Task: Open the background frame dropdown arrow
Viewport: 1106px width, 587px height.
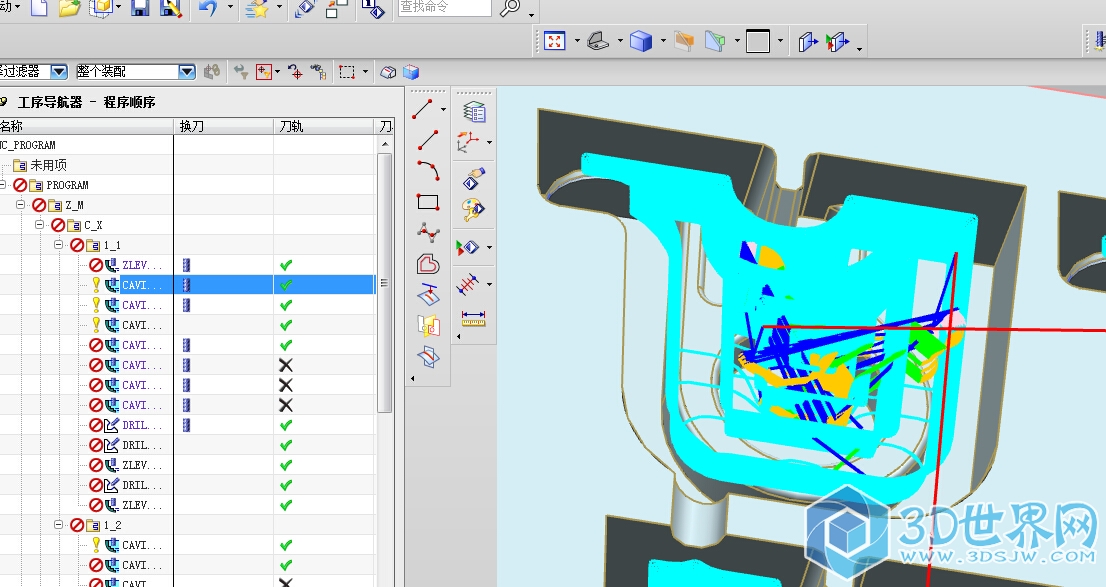Action: coord(780,41)
